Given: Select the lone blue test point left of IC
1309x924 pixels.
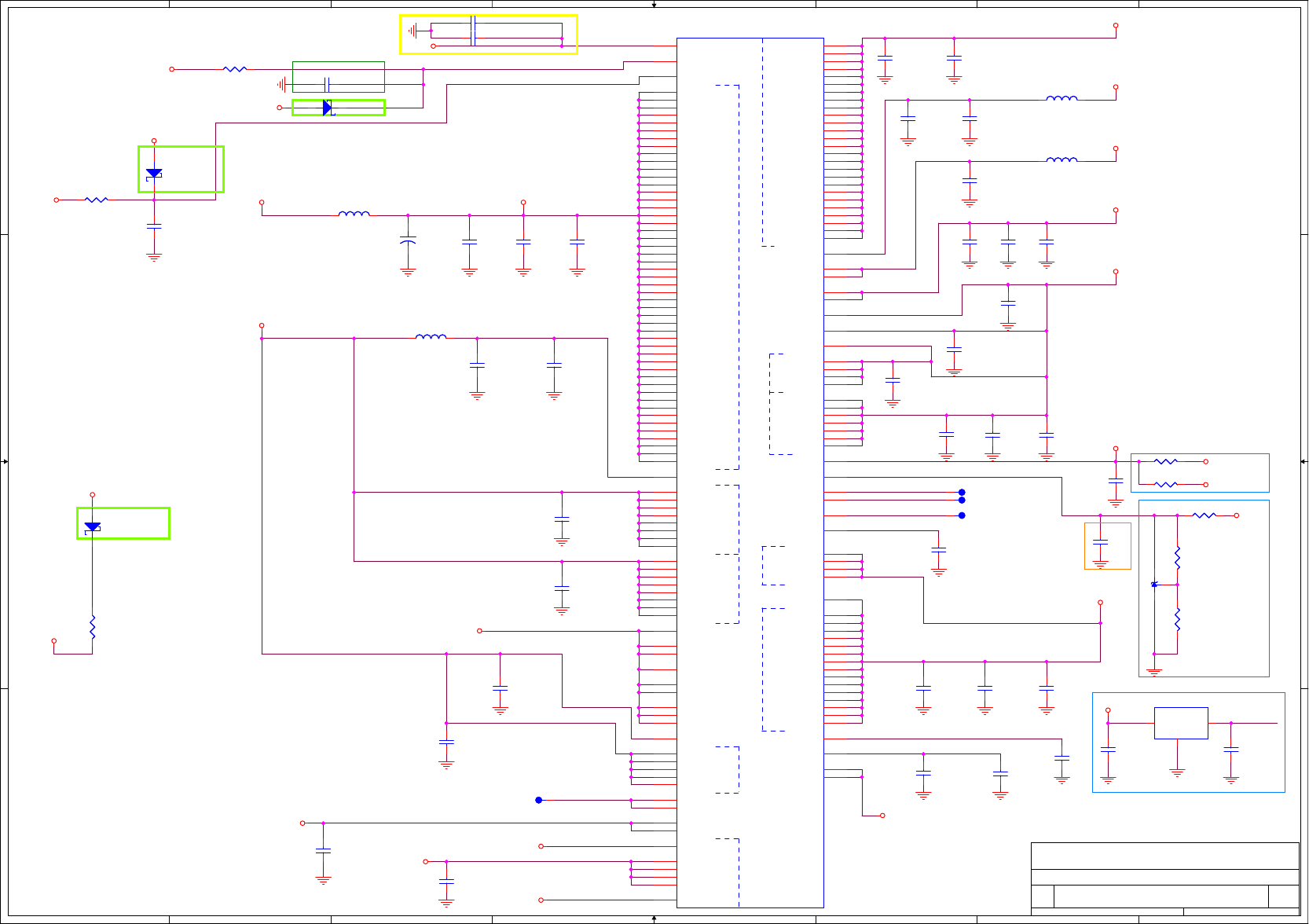Looking at the screenshot, I should coord(539,800).
